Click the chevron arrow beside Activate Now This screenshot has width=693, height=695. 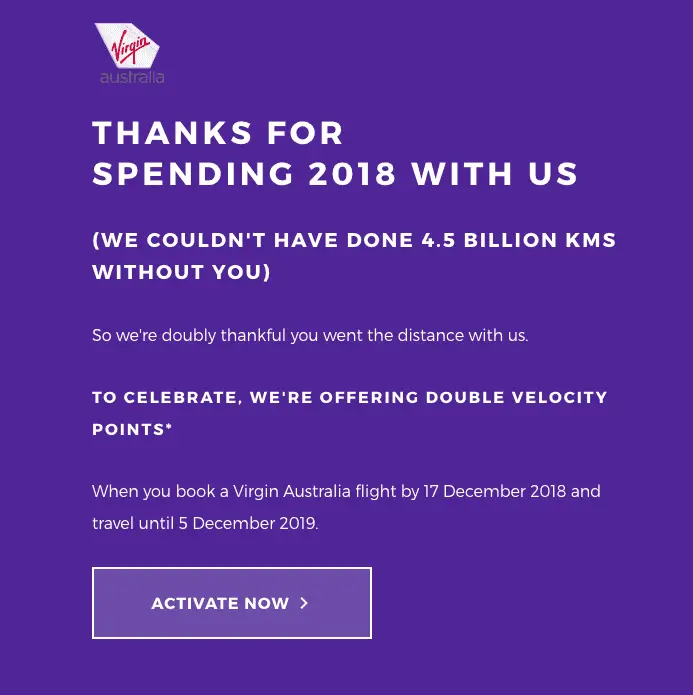tap(304, 603)
